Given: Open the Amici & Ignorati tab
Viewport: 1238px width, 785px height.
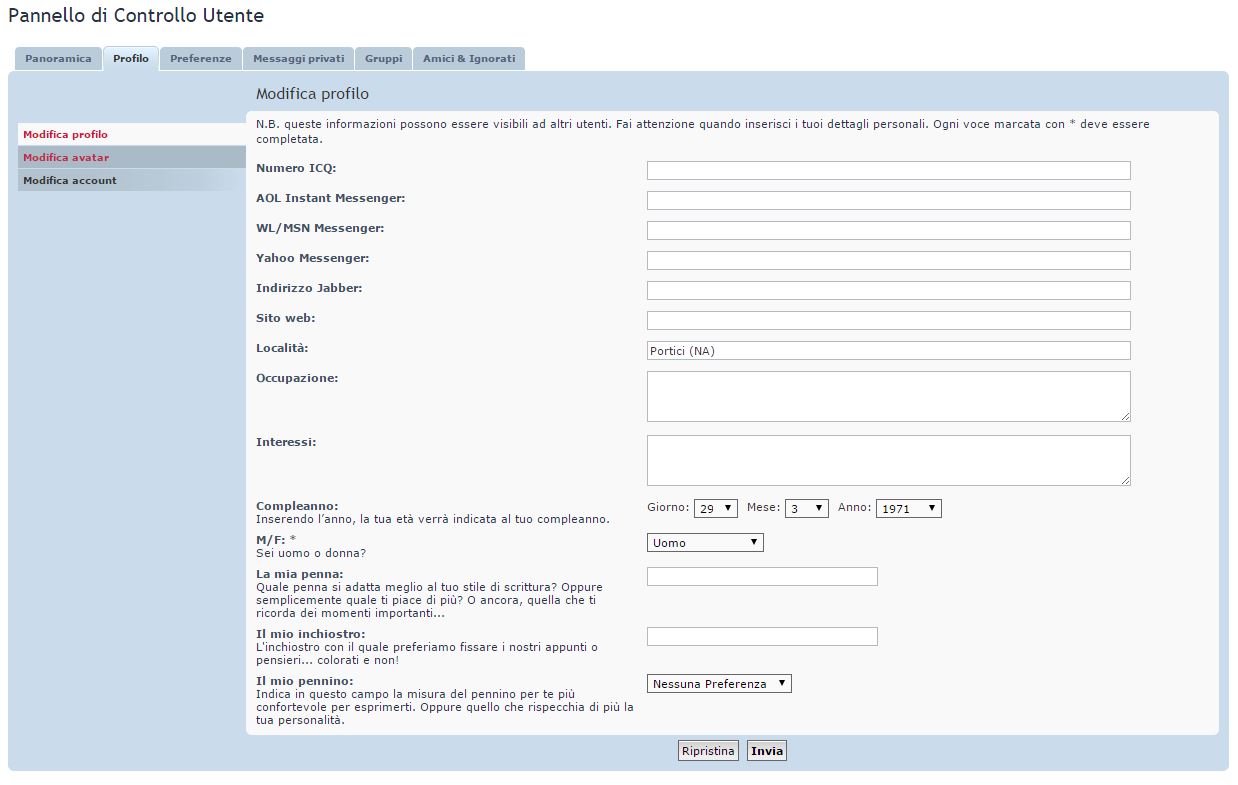Looking at the screenshot, I should (468, 59).
